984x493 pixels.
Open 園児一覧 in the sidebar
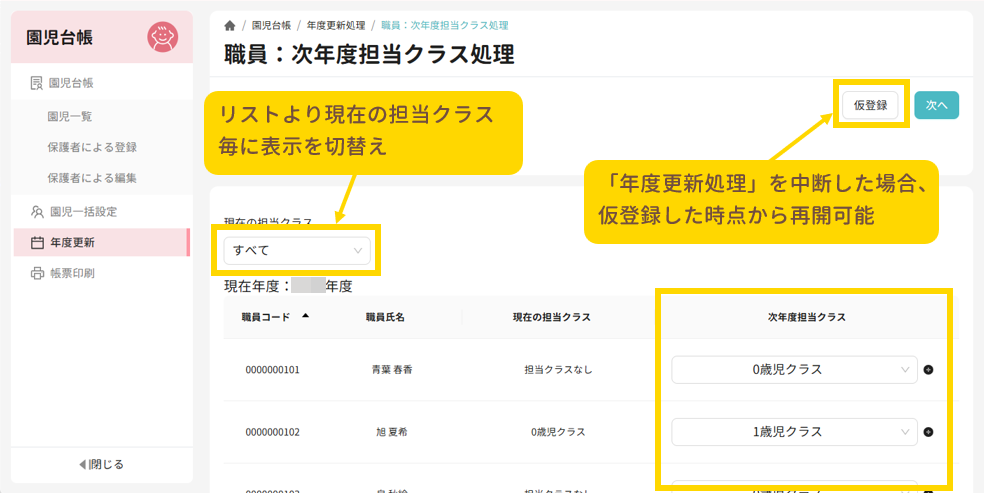[x=70, y=116]
